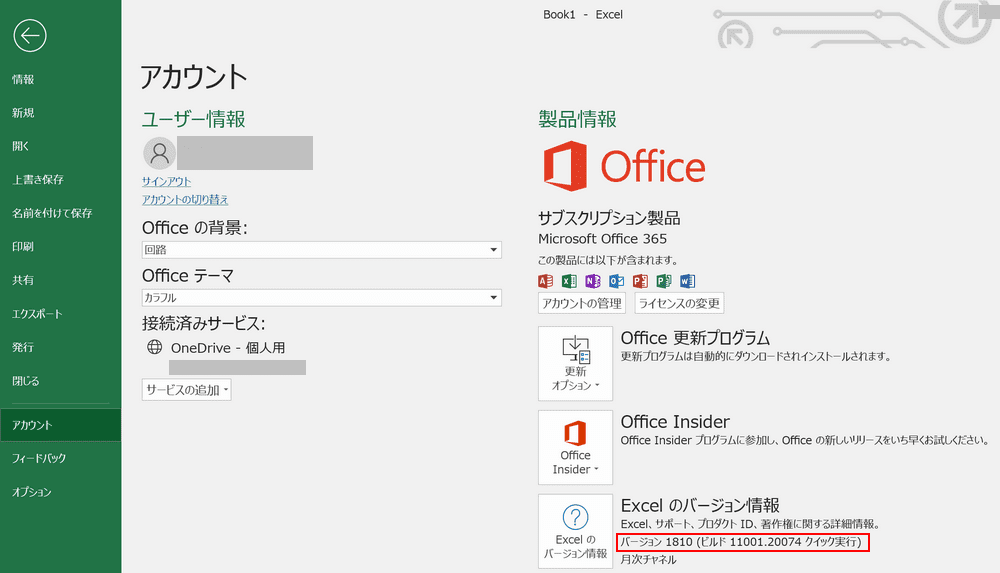This screenshot has height=573, width=1000.
Task: Click アカウントの切り替え link
Action: pos(185,200)
